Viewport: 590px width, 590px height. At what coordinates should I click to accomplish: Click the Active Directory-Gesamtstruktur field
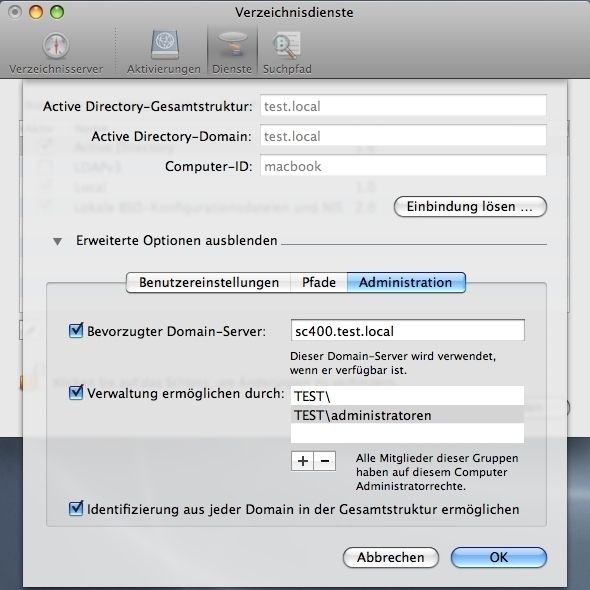point(403,106)
